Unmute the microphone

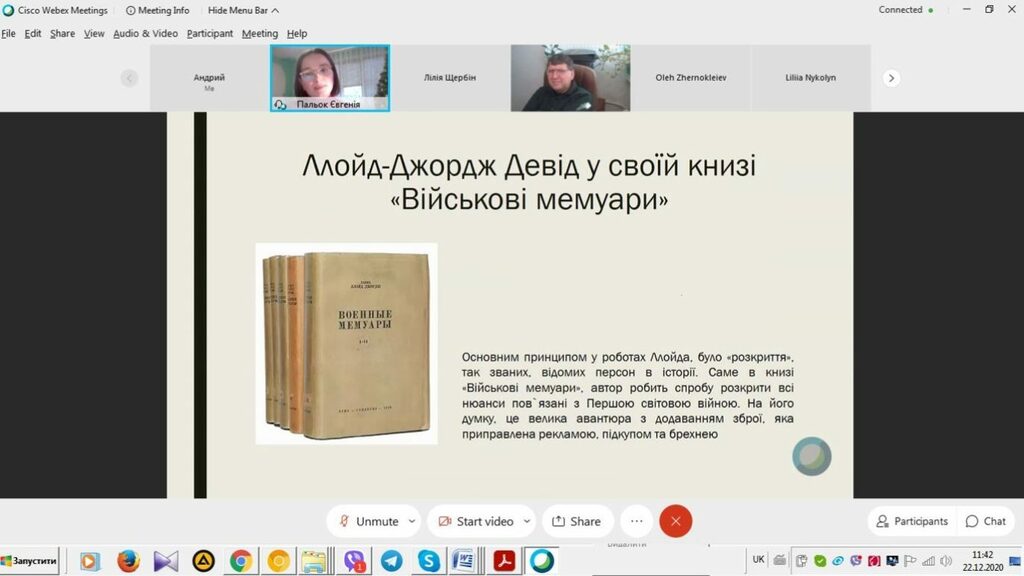pyautogui.click(x=368, y=521)
